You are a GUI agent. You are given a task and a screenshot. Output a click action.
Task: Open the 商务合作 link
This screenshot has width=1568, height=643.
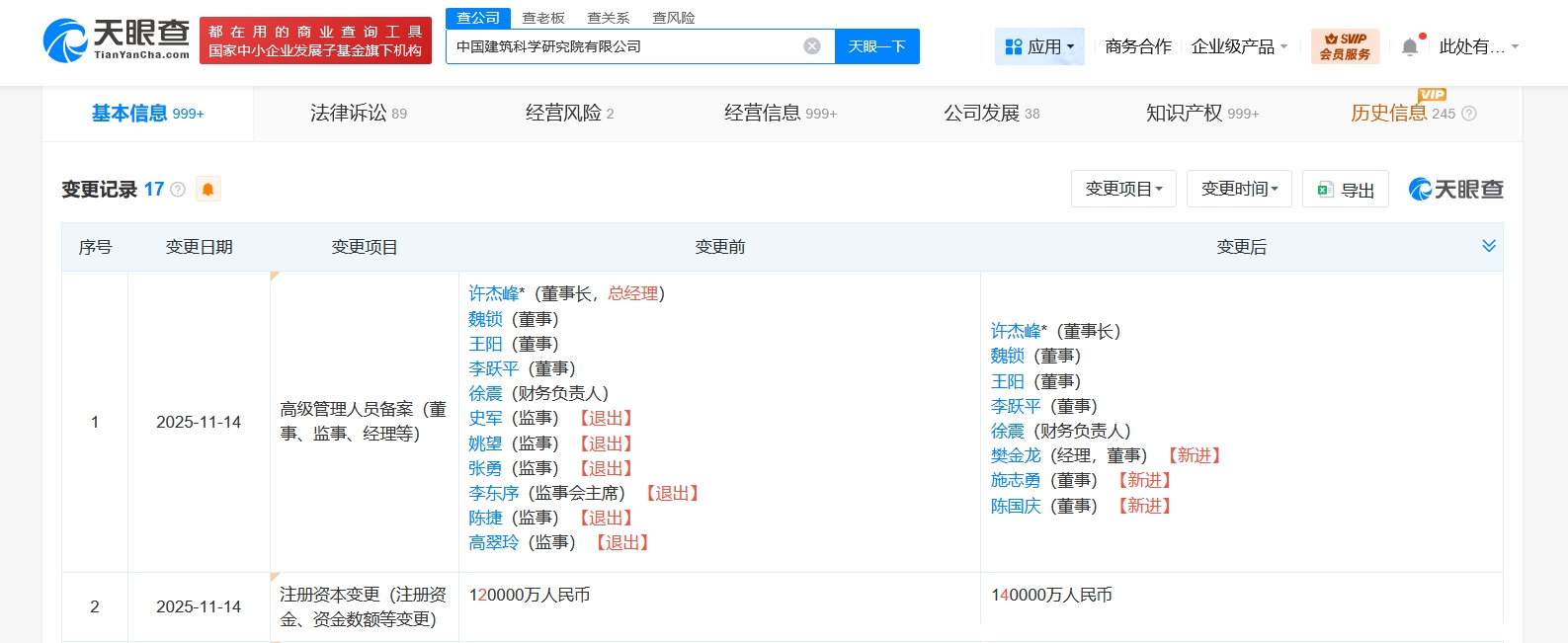[x=1137, y=46]
